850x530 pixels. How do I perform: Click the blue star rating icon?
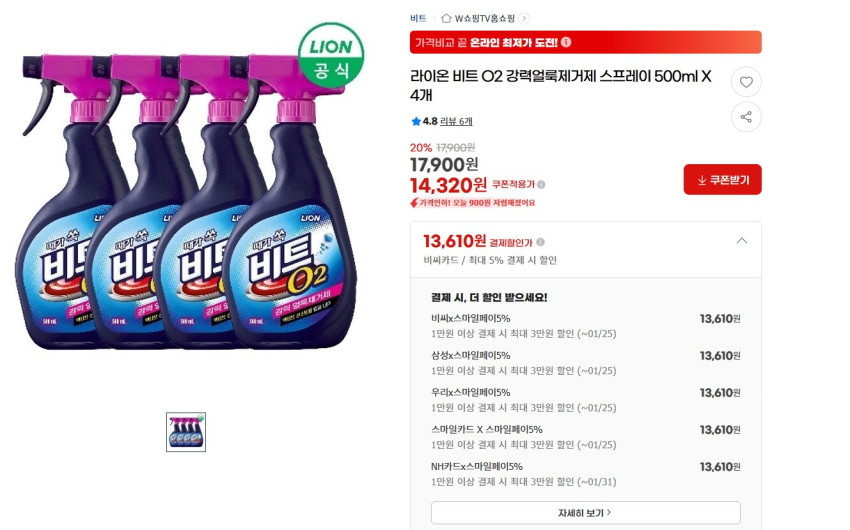coord(416,121)
